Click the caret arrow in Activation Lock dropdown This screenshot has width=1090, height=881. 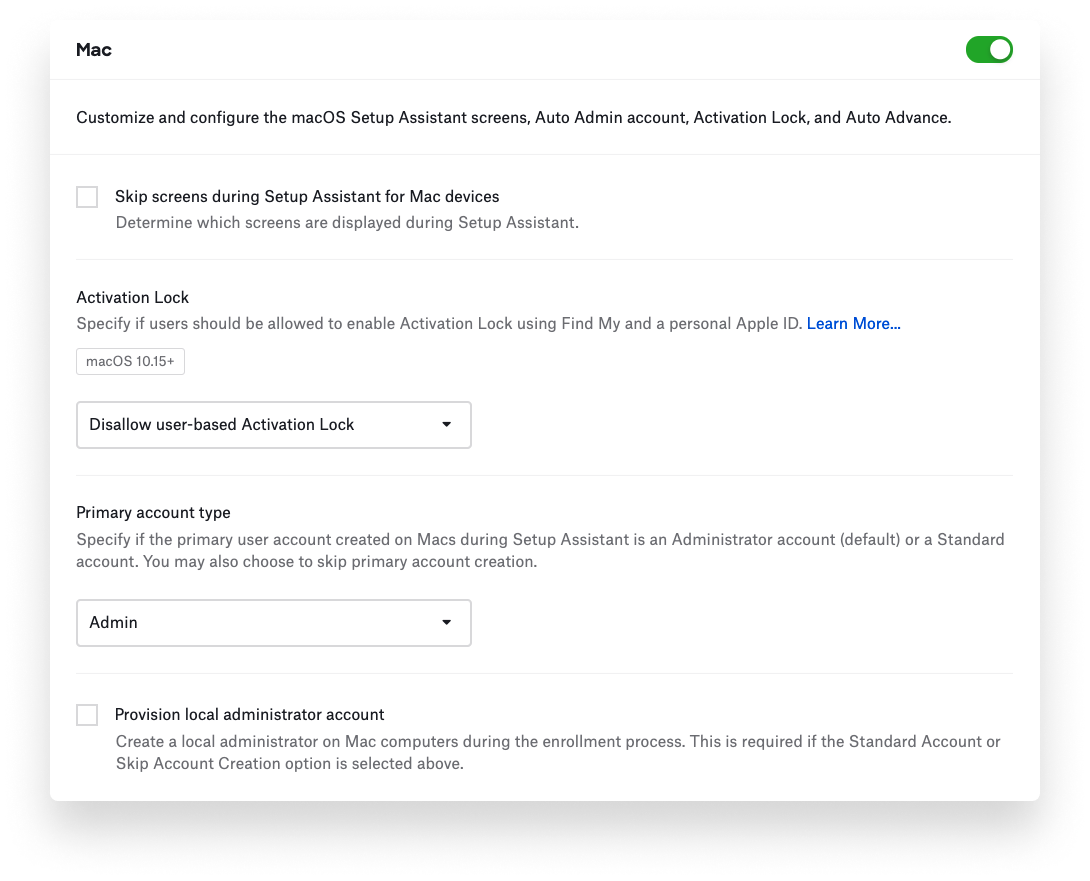447,425
